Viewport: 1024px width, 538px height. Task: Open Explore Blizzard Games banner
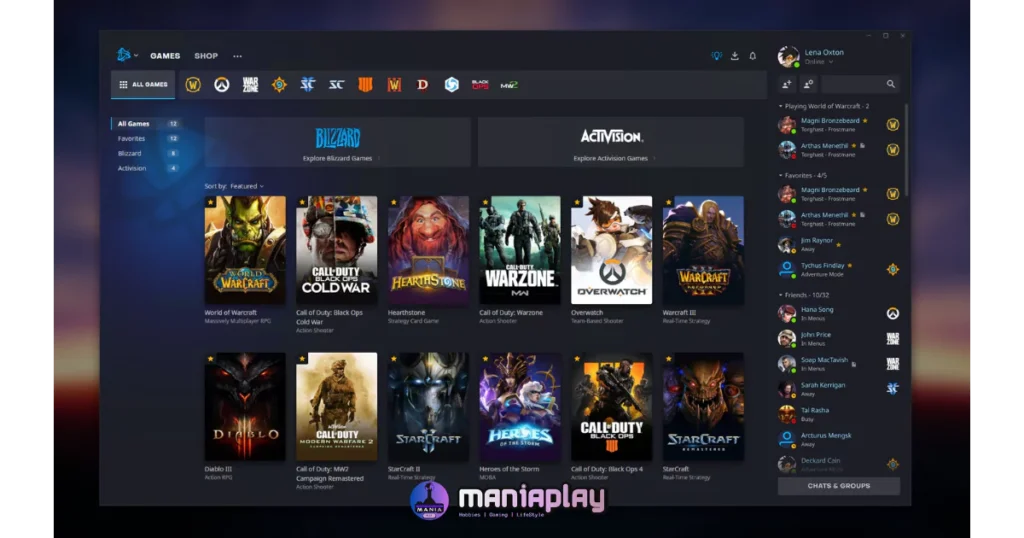[x=337, y=142]
